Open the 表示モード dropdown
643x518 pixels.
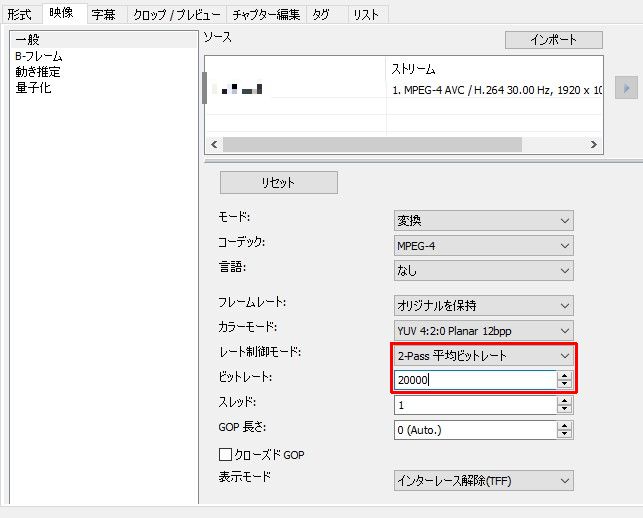coord(484,481)
